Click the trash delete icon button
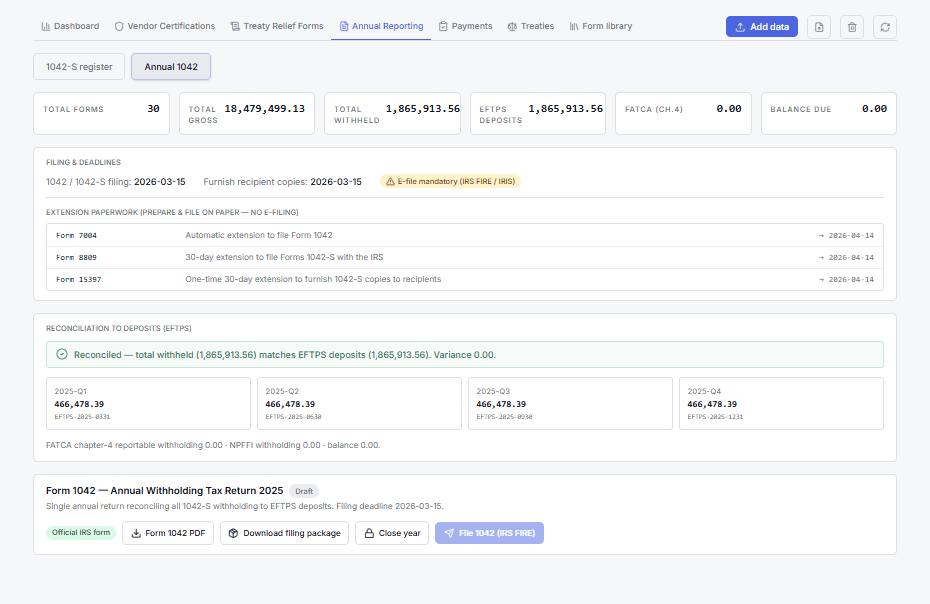 [x=852, y=27]
